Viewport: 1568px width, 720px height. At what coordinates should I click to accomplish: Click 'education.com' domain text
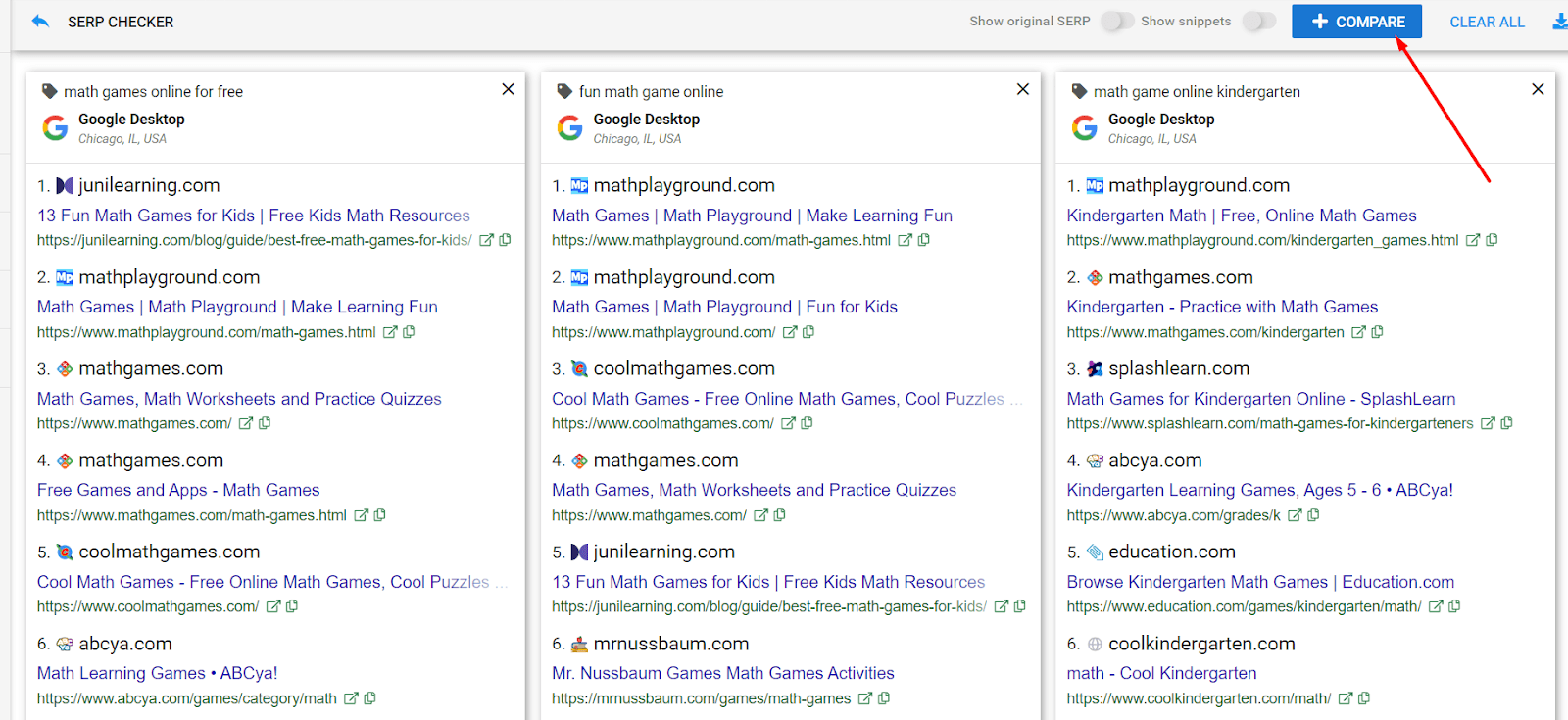pos(1172,552)
